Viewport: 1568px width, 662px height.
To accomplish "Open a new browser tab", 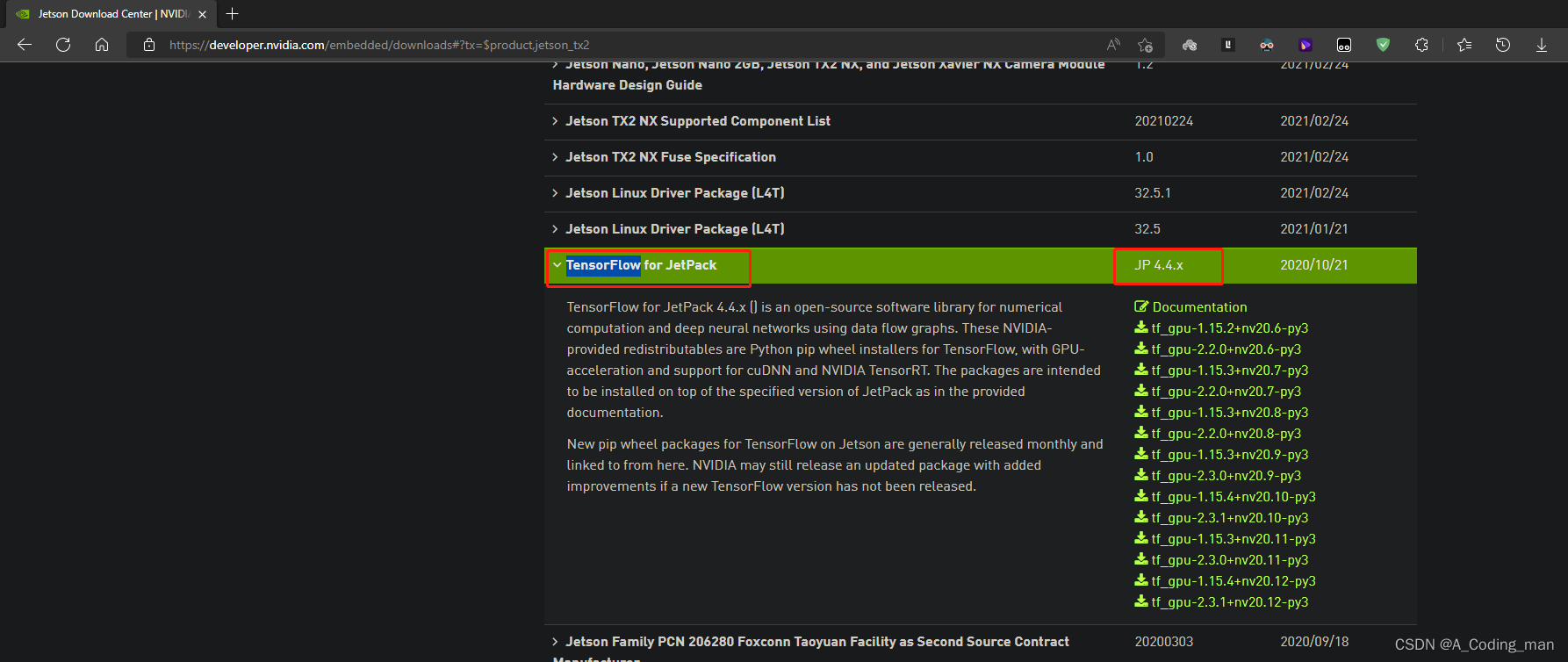I will coord(232,14).
